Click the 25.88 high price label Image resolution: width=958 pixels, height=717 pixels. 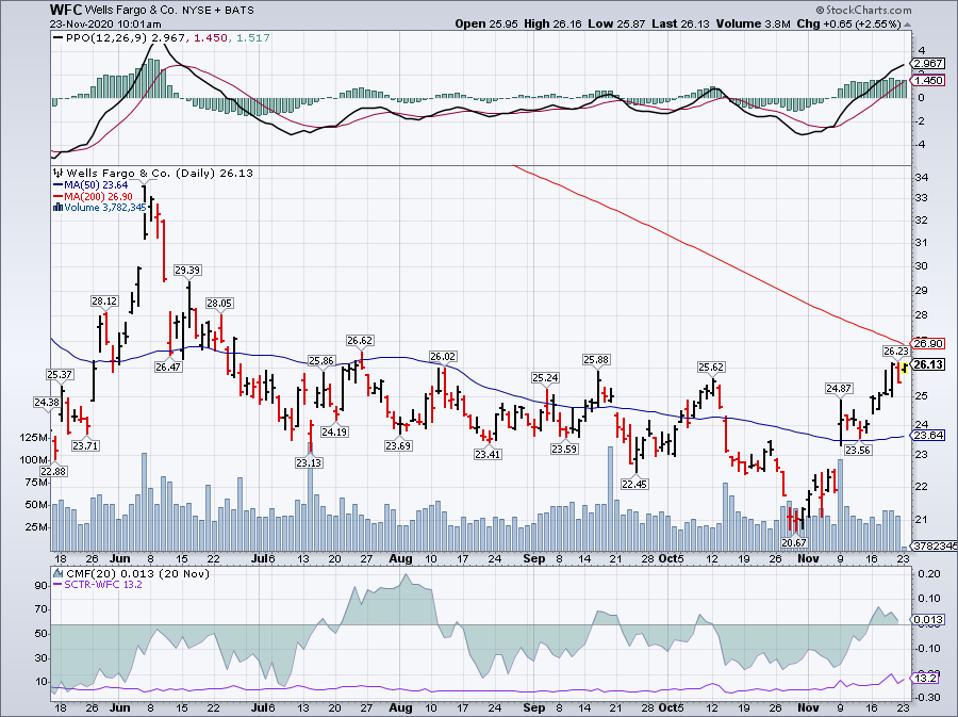click(x=596, y=360)
